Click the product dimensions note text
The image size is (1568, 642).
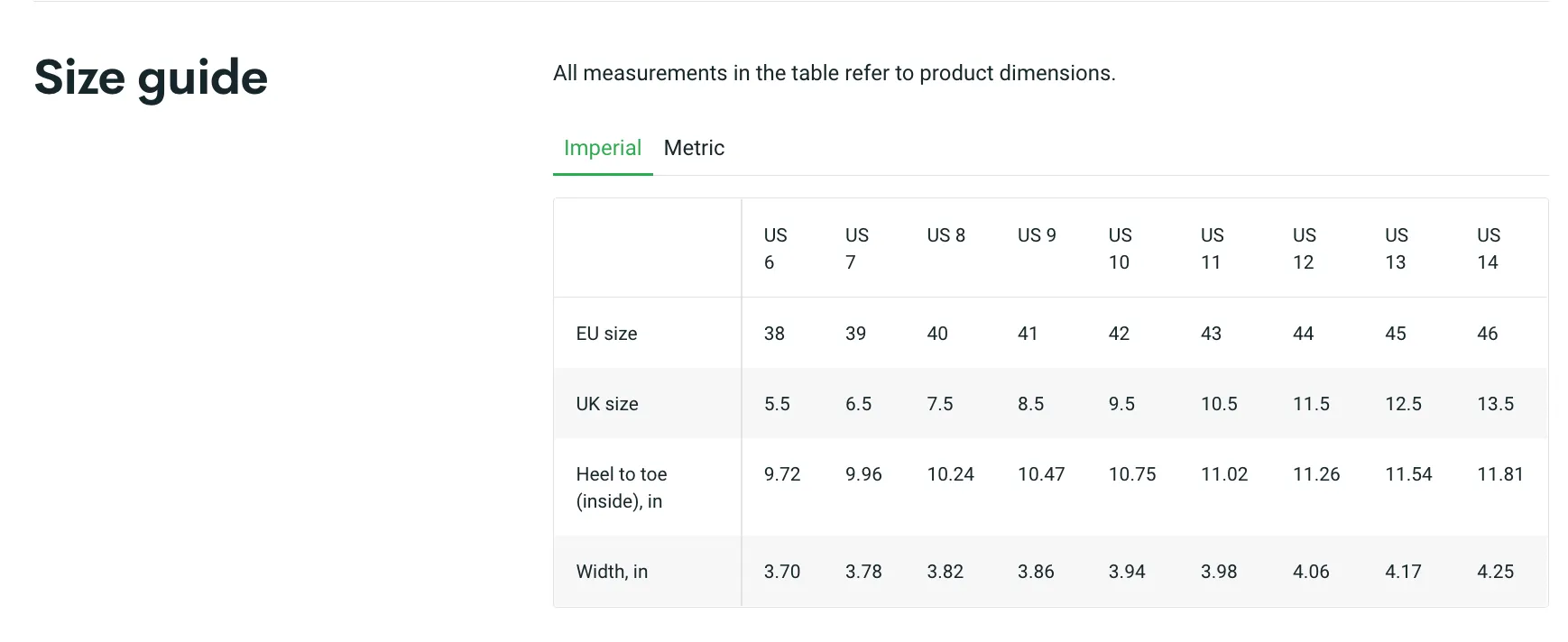(835, 73)
